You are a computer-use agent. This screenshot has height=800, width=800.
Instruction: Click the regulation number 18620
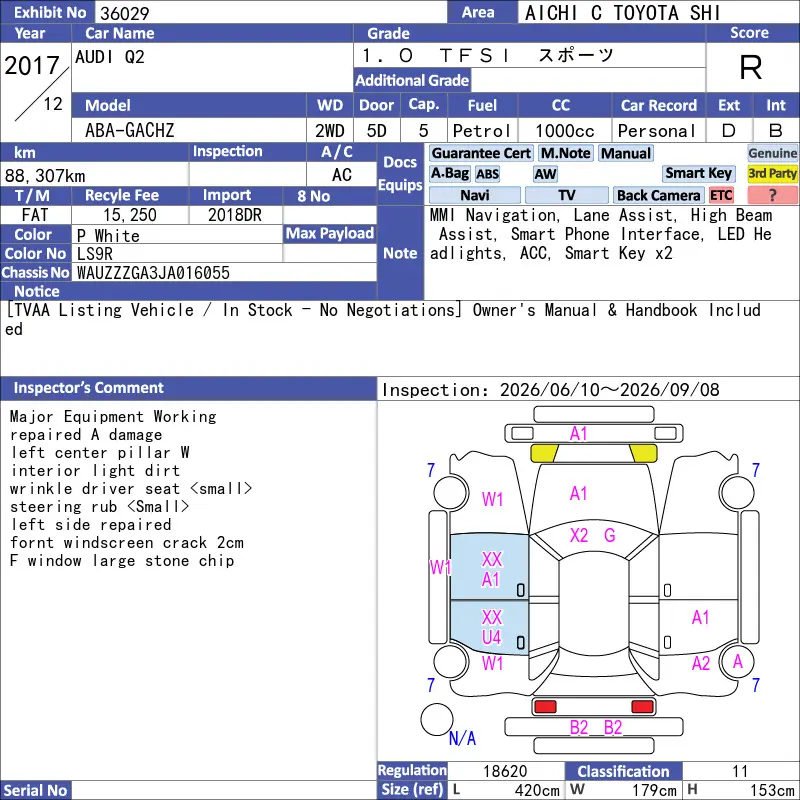[x=505, y=771]
